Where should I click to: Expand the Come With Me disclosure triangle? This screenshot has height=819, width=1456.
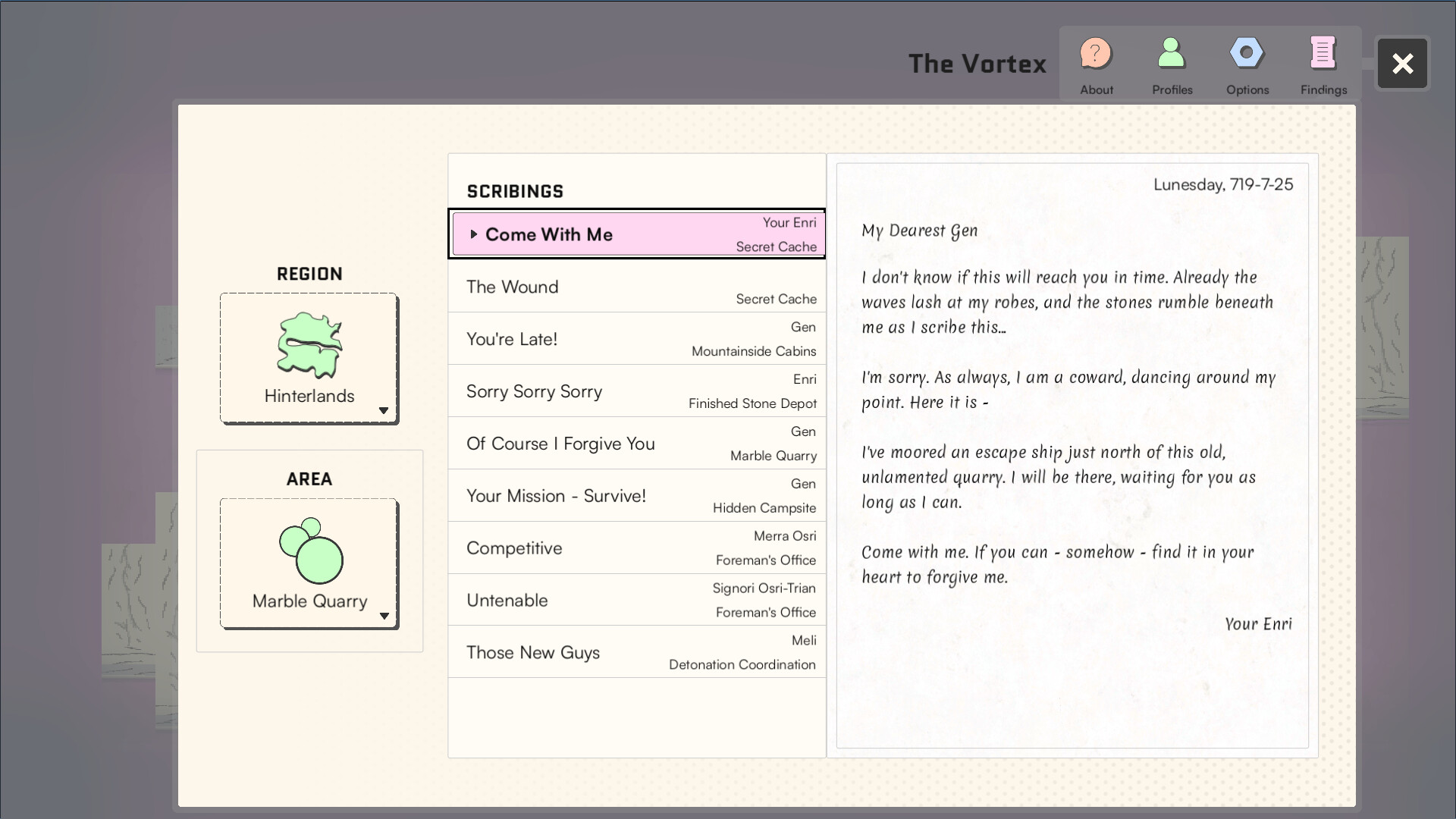(474, 234)
